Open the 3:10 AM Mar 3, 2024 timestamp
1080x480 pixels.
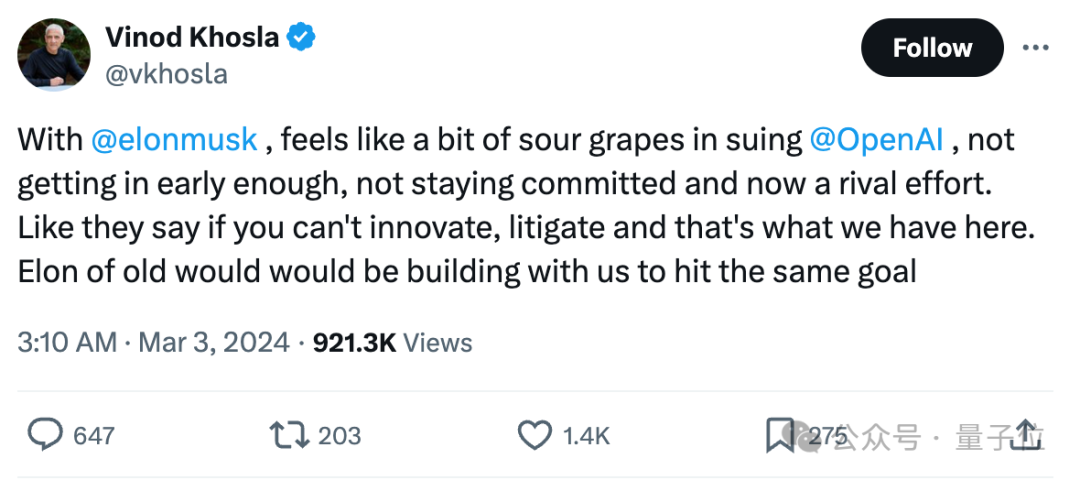point(155,343)
